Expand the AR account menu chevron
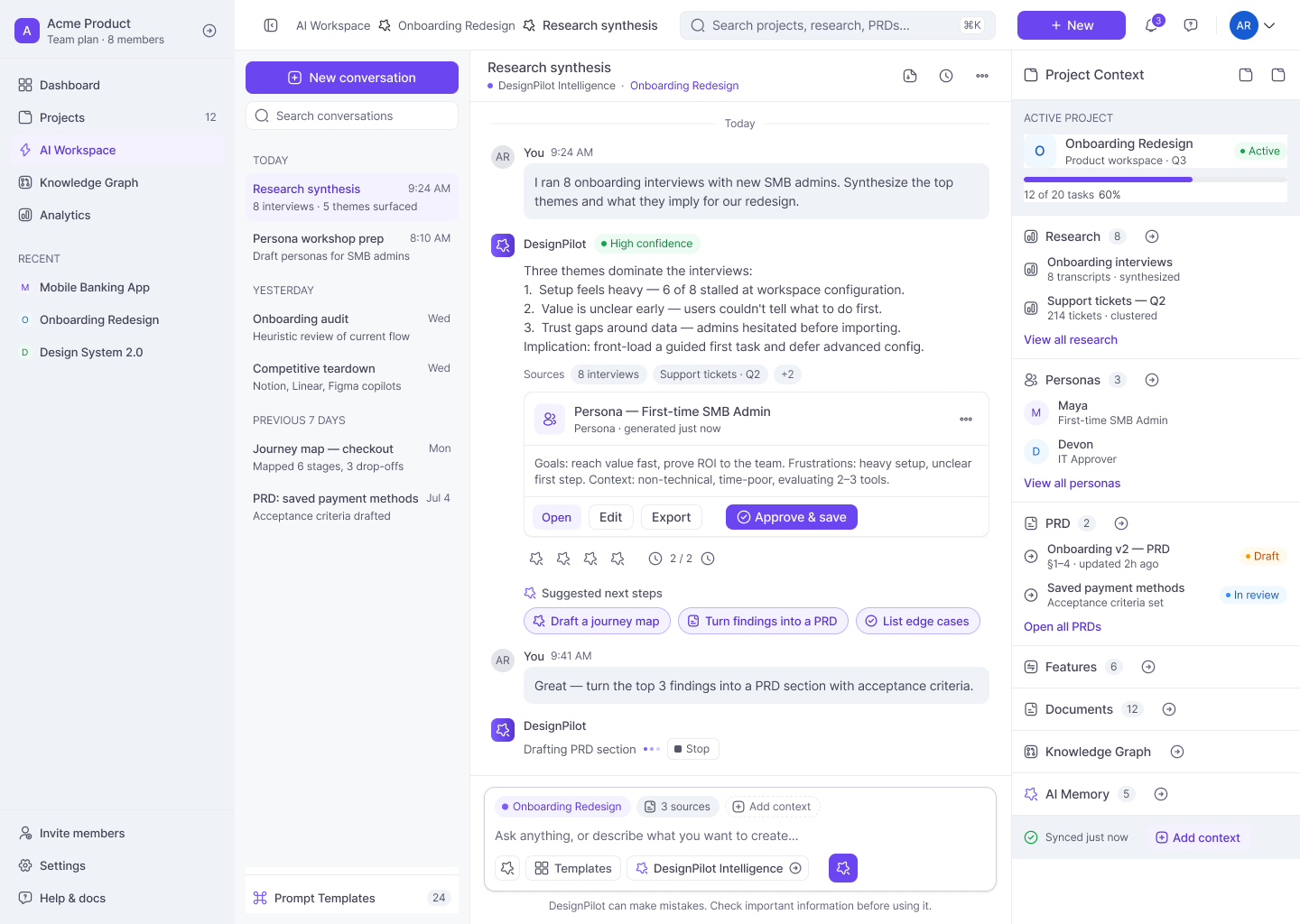The image size is (1300, 924). pos(1269,25)
